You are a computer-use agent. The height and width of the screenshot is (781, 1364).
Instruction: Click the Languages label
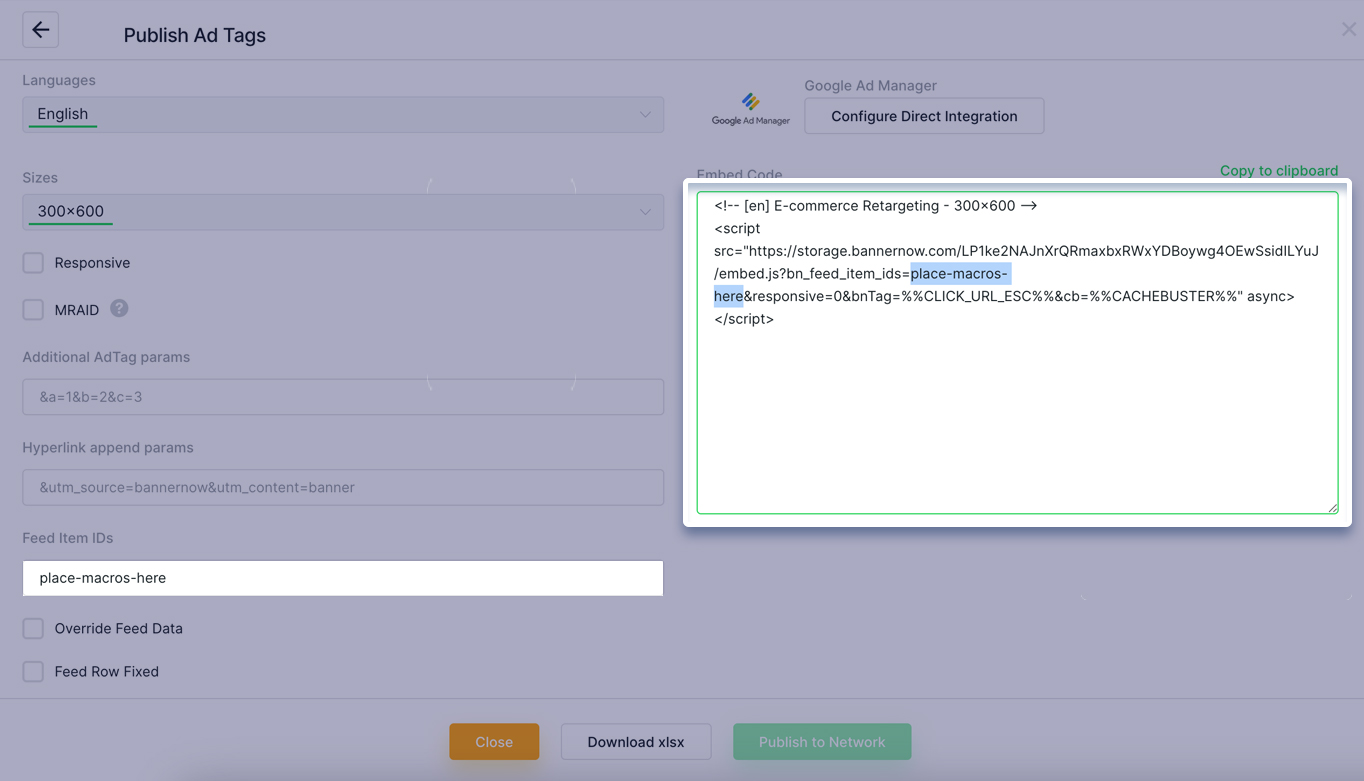tap(59, 80)
